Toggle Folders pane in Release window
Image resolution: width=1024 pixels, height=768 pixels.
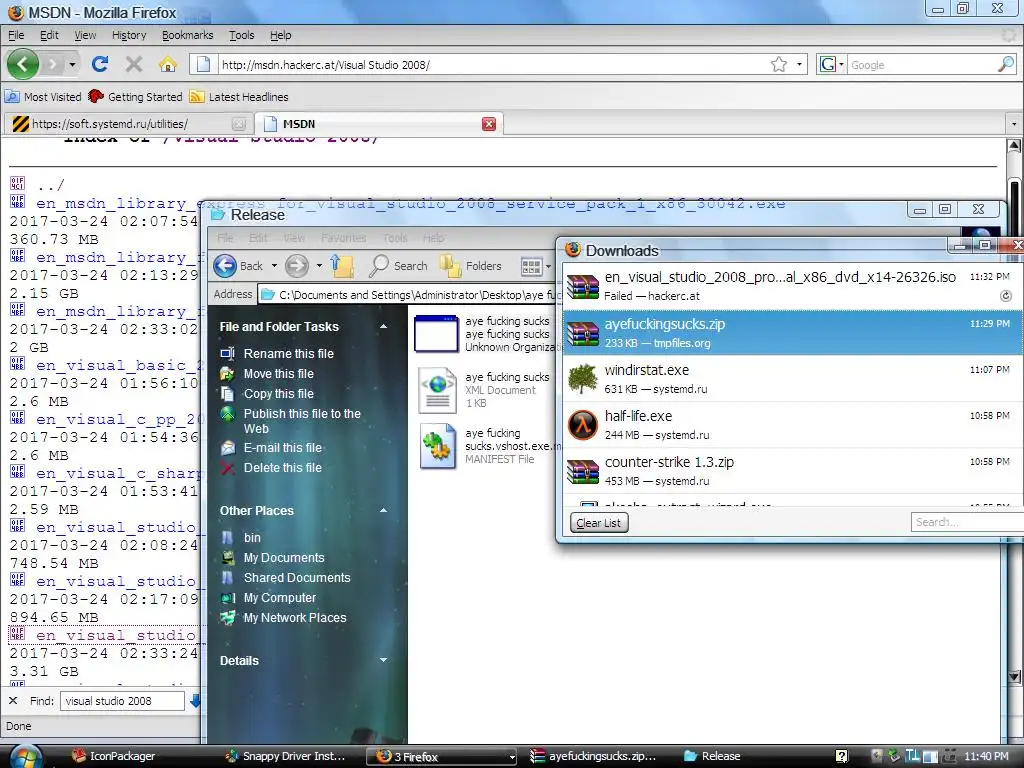[470, 266]
